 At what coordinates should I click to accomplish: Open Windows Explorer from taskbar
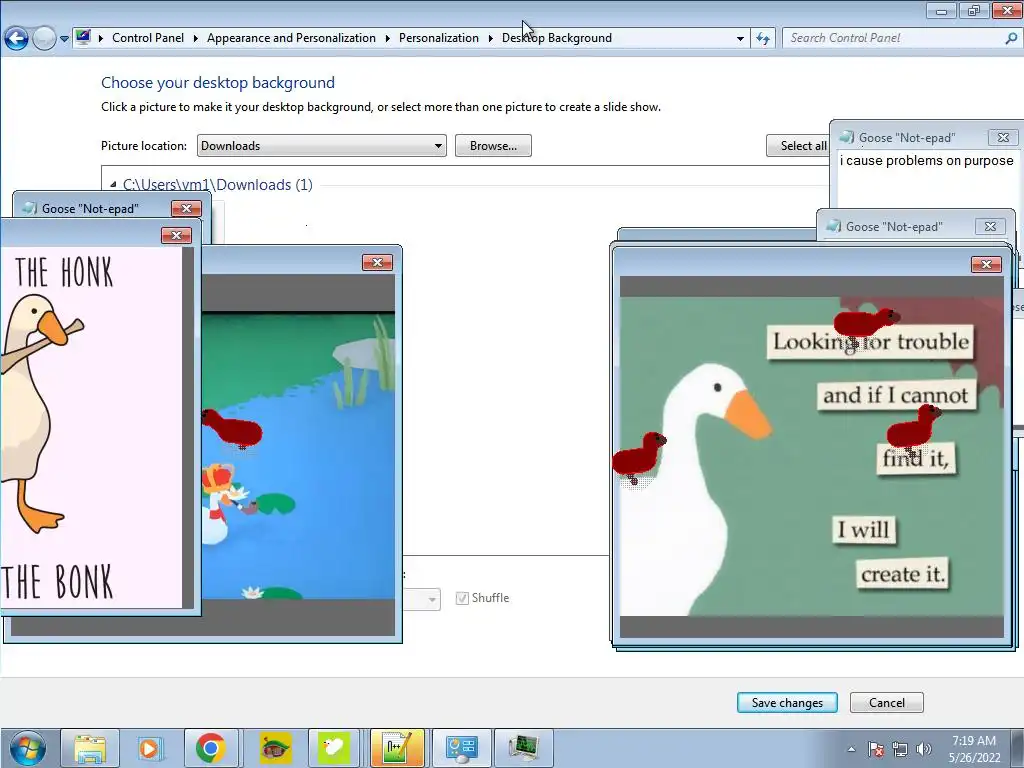(x=90, y=748)
